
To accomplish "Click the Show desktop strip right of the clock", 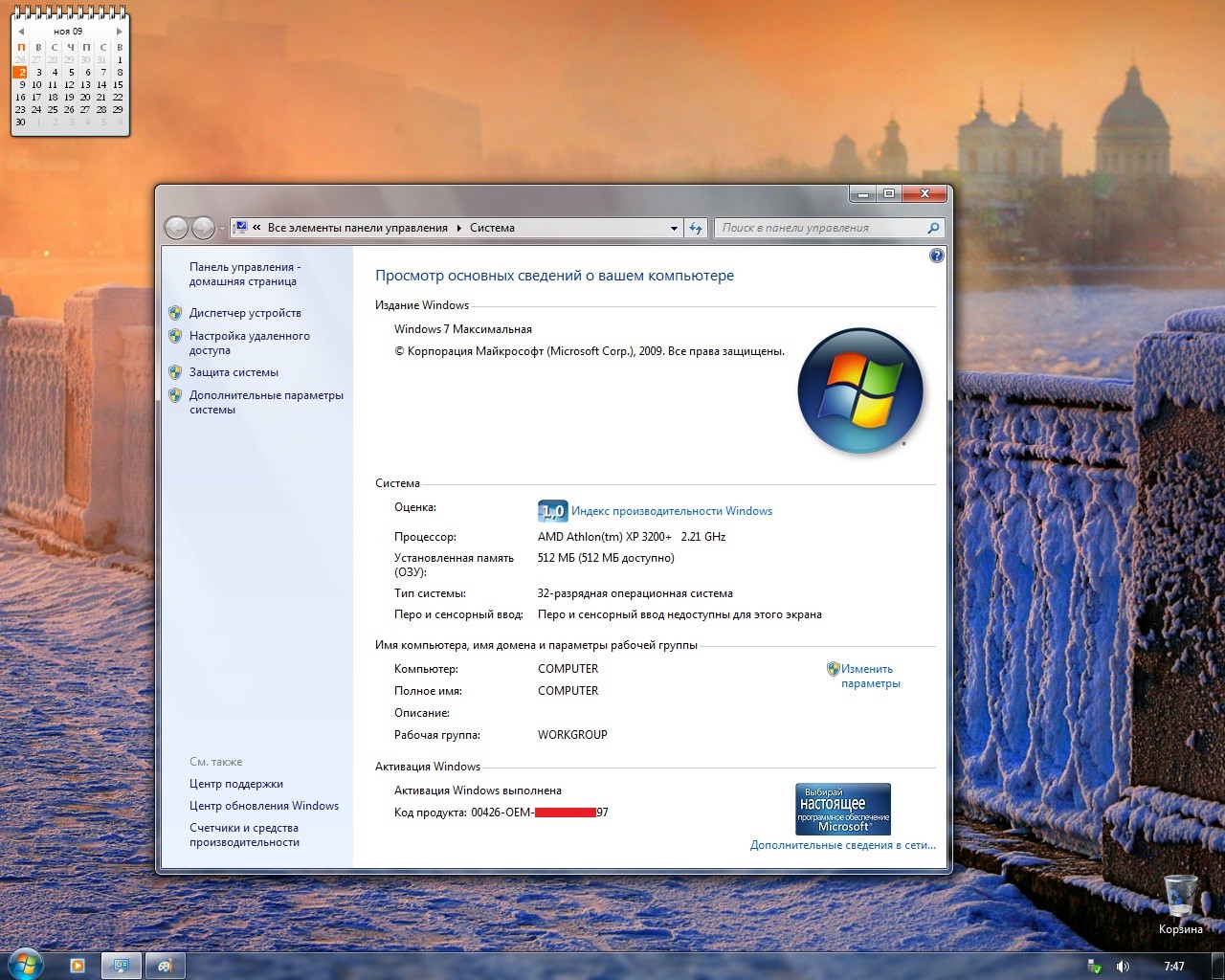I will click(x=1217, y=966).
